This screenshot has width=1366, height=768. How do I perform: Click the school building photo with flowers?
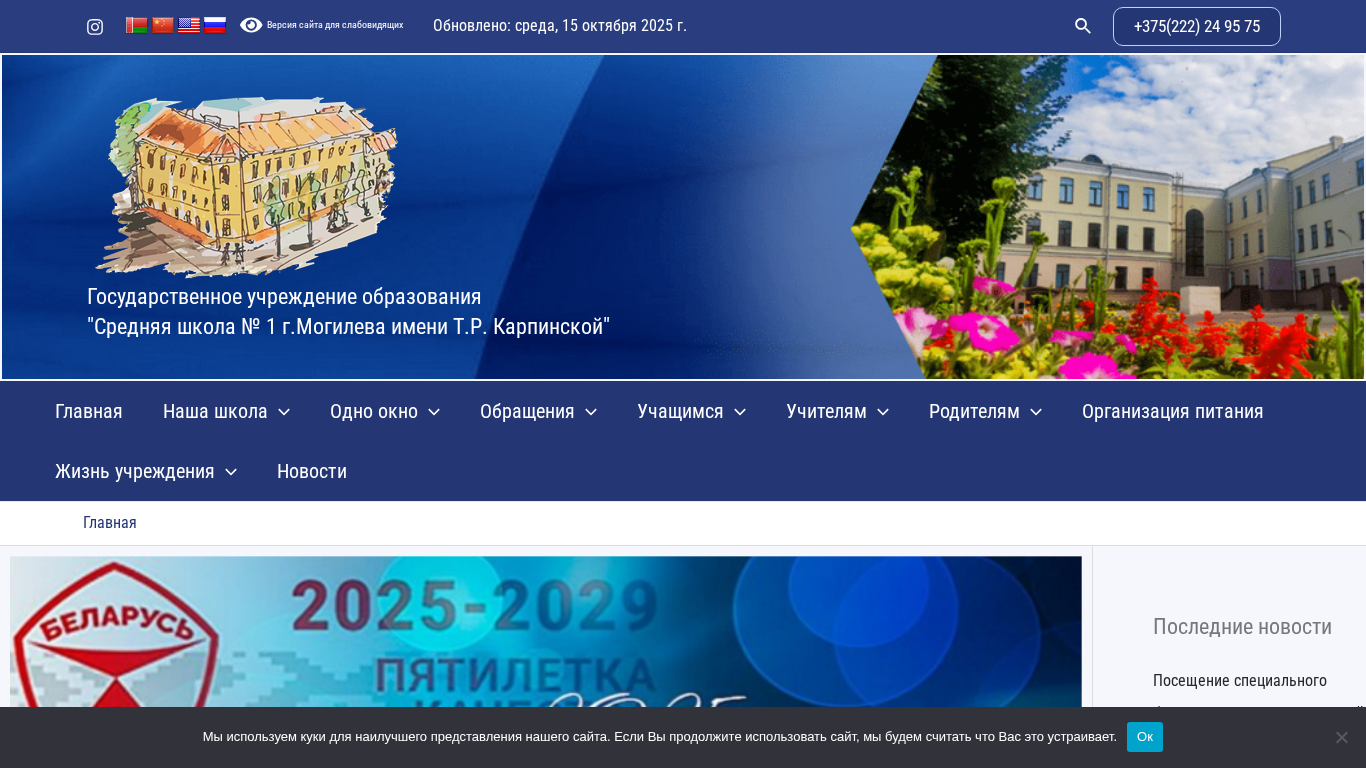pyautogui.click(x=1110, y=217)
